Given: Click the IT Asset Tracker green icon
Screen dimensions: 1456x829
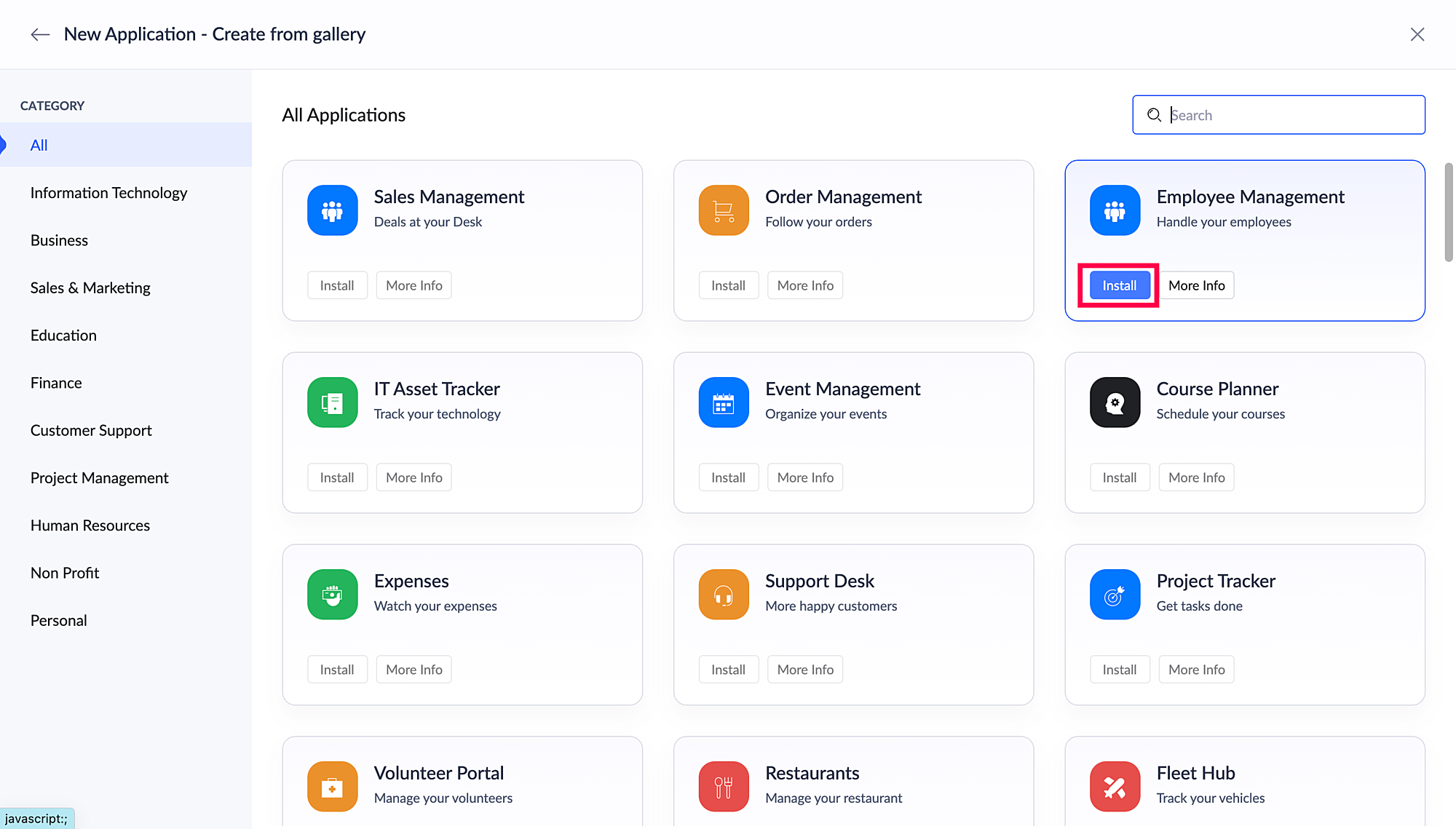Looking at the screenshot, I should tap(332, 402).
